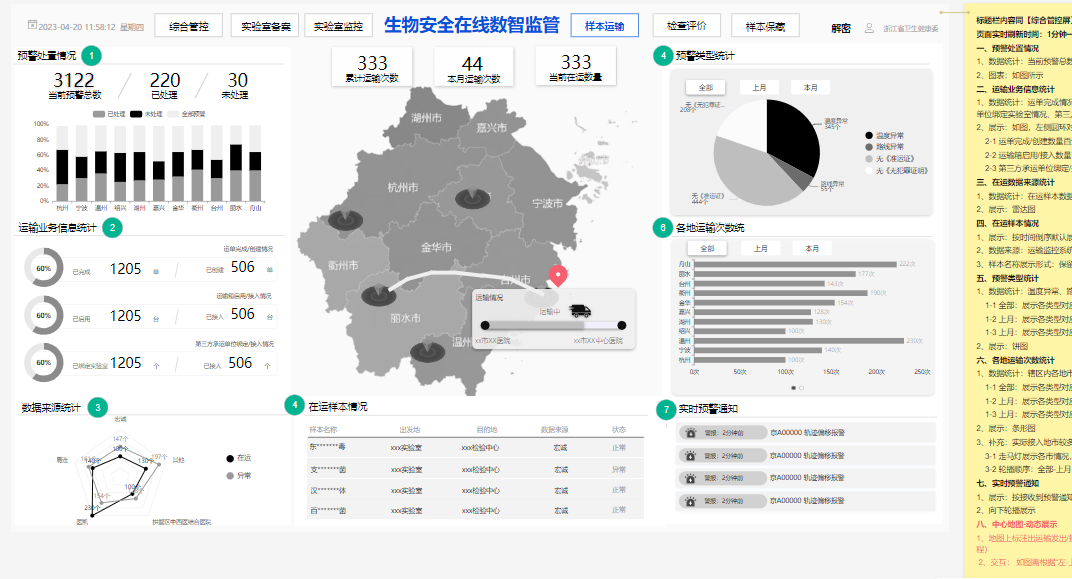
Task: Switch to 检查评价 navigation tab
Action: tap(686, 26)
